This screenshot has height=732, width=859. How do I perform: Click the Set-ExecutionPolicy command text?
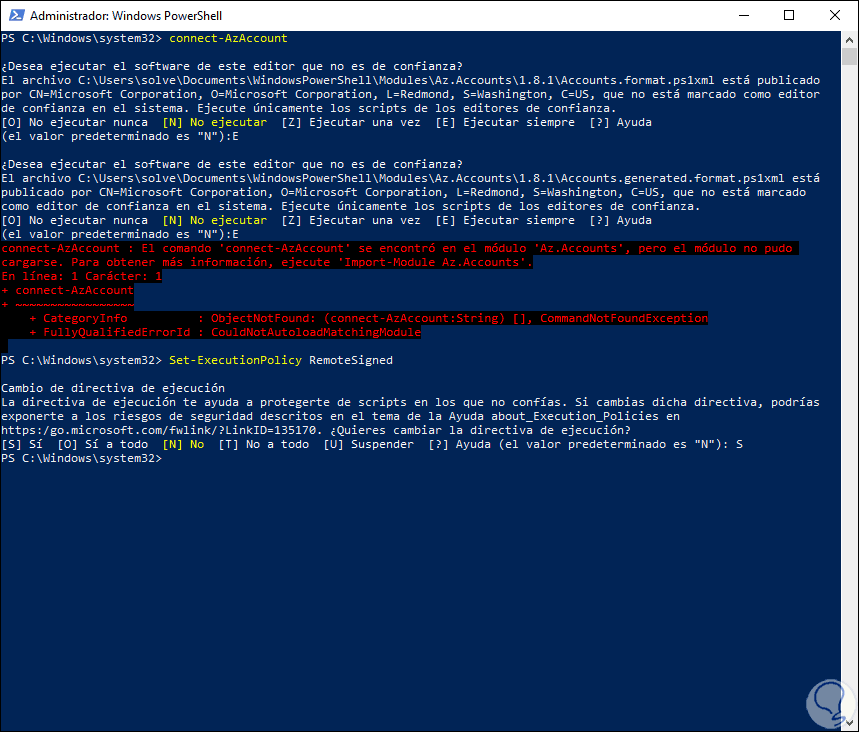coord(235,360)
